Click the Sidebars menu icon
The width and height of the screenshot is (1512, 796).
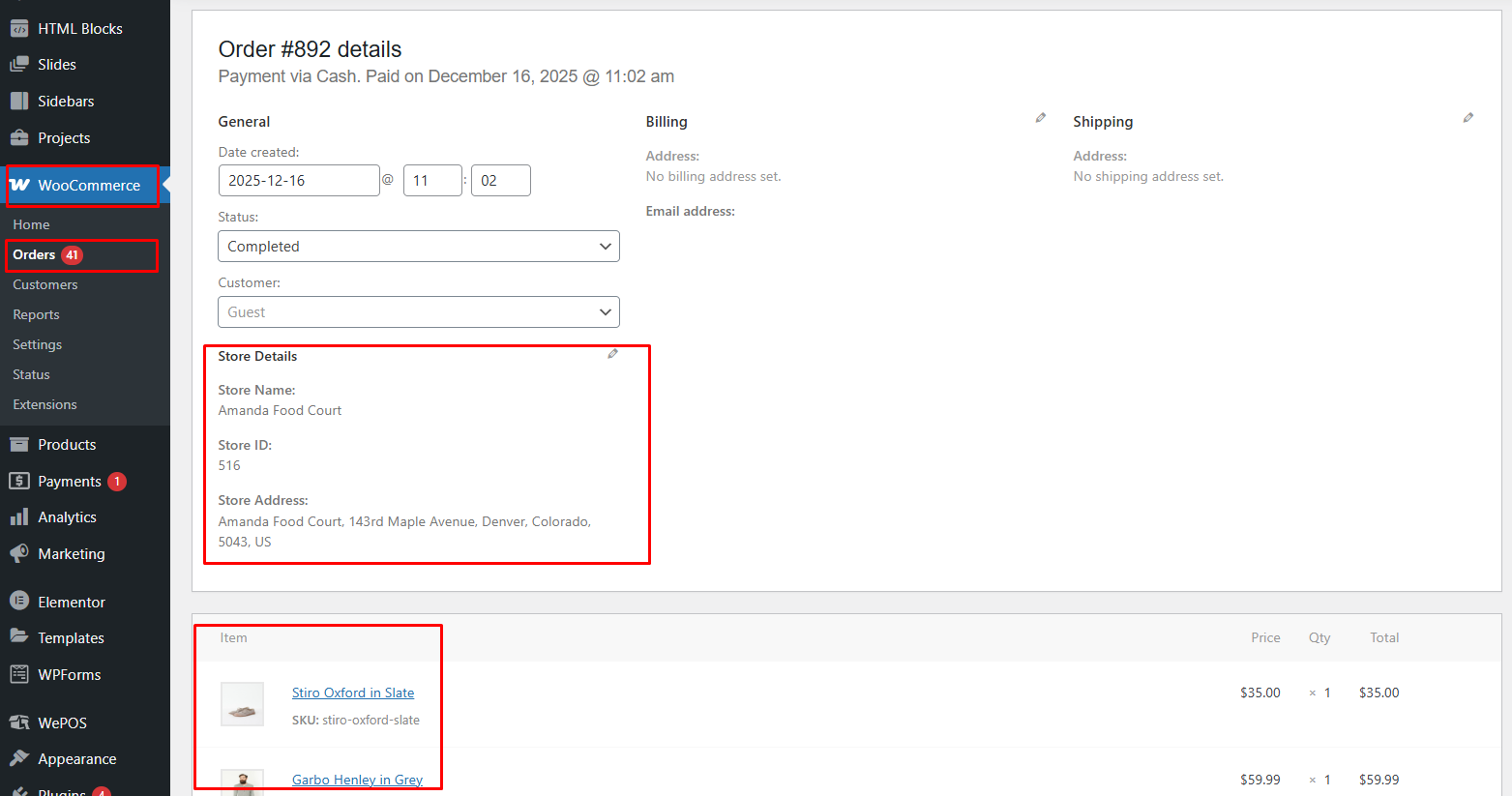pos(19,101)
